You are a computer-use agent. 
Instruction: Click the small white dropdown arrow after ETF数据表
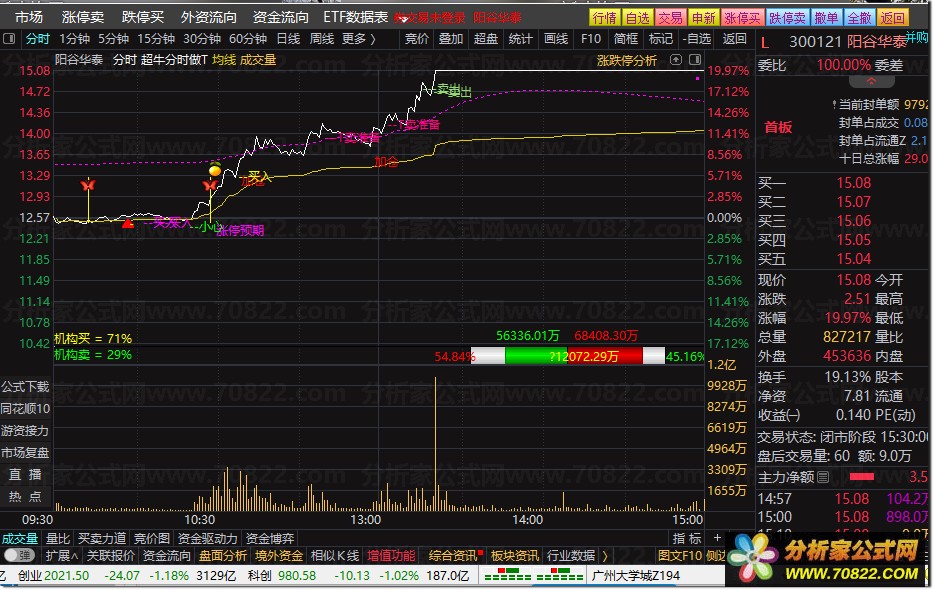404,20
